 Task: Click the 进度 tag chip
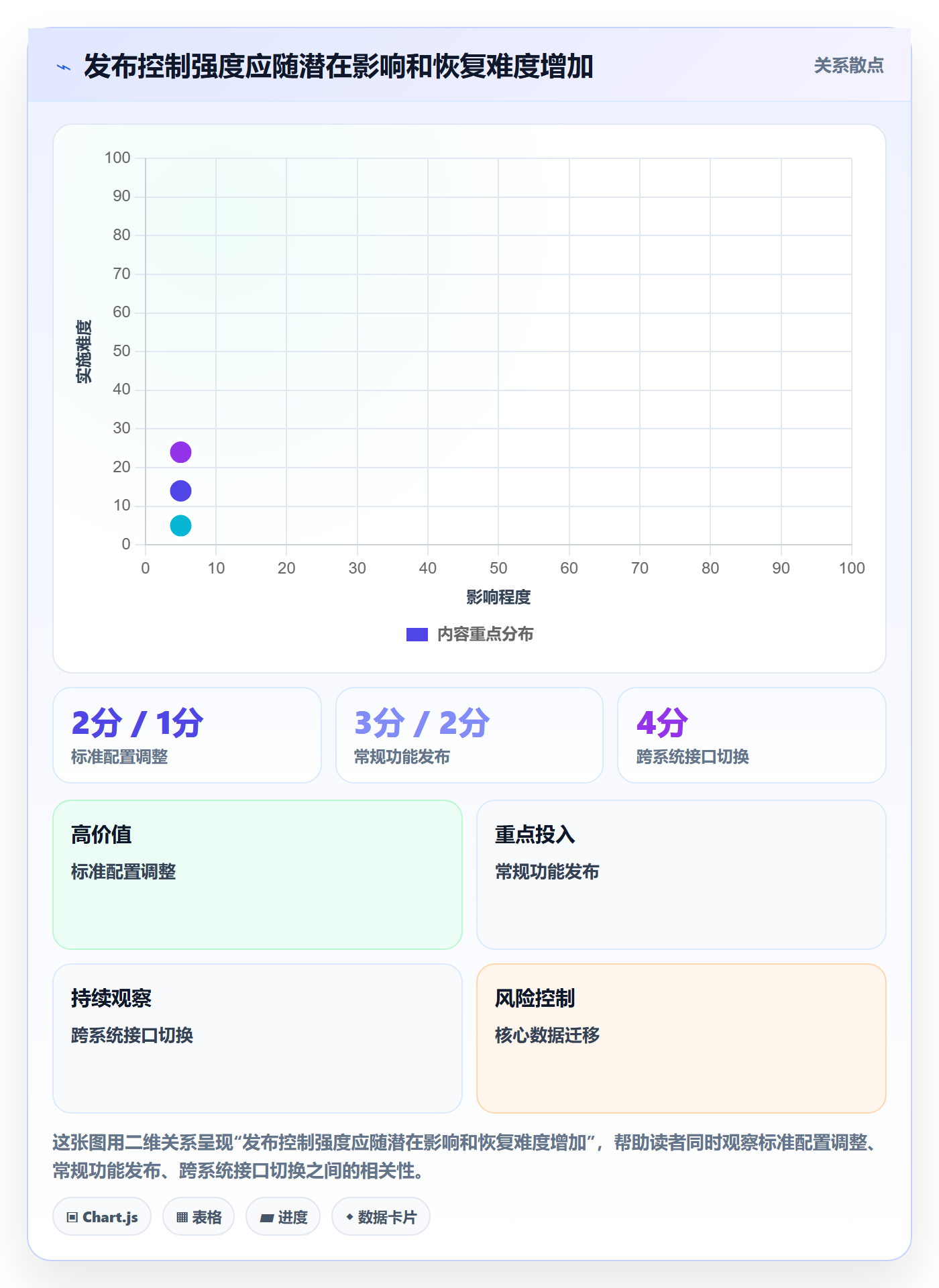pos(283,1217)
